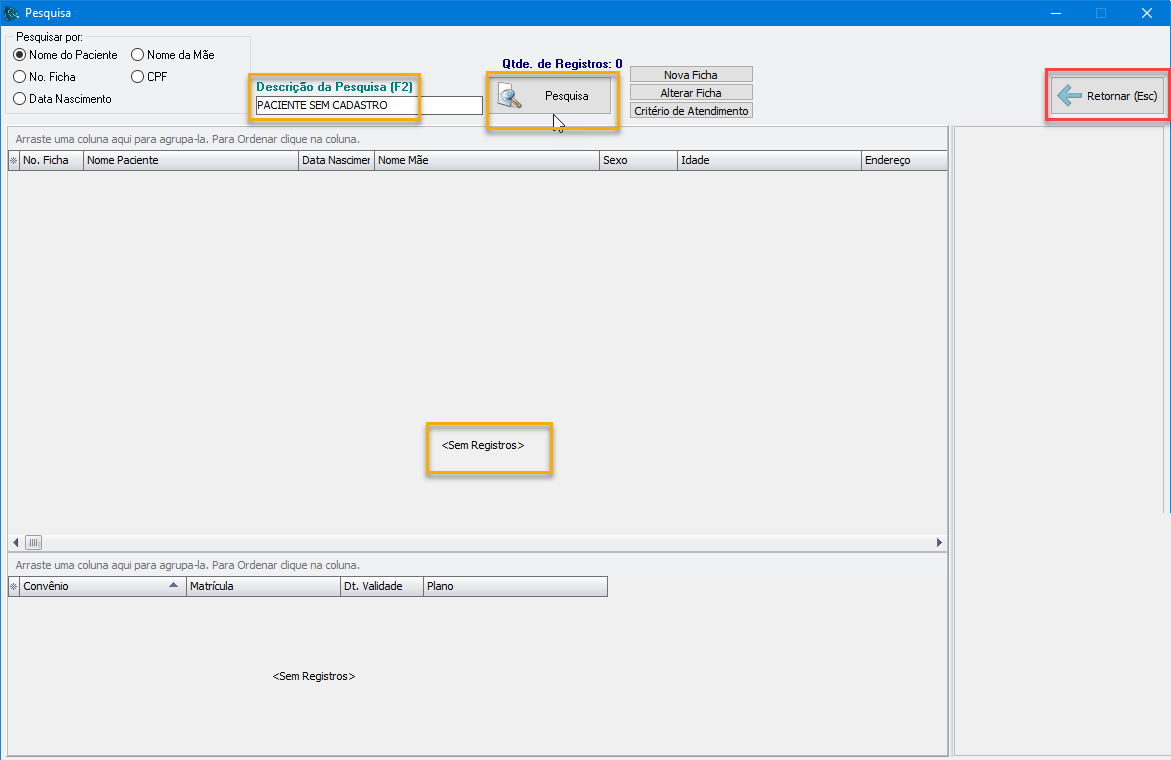
Task: Select the CPF radio option
Action: (x=138, y=77)
